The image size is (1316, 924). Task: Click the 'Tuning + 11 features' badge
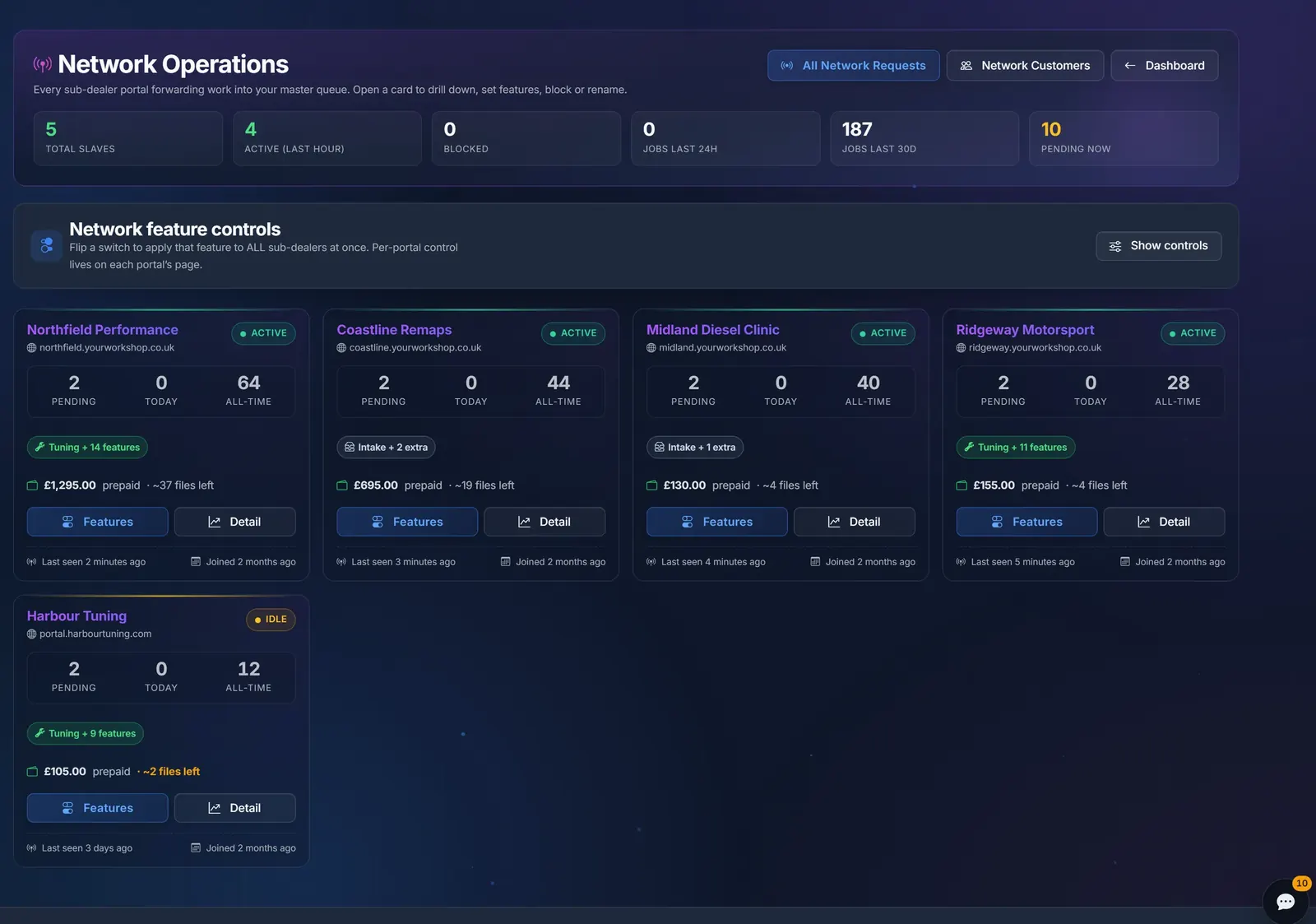pyautogui.click(x=1016, y=448)
